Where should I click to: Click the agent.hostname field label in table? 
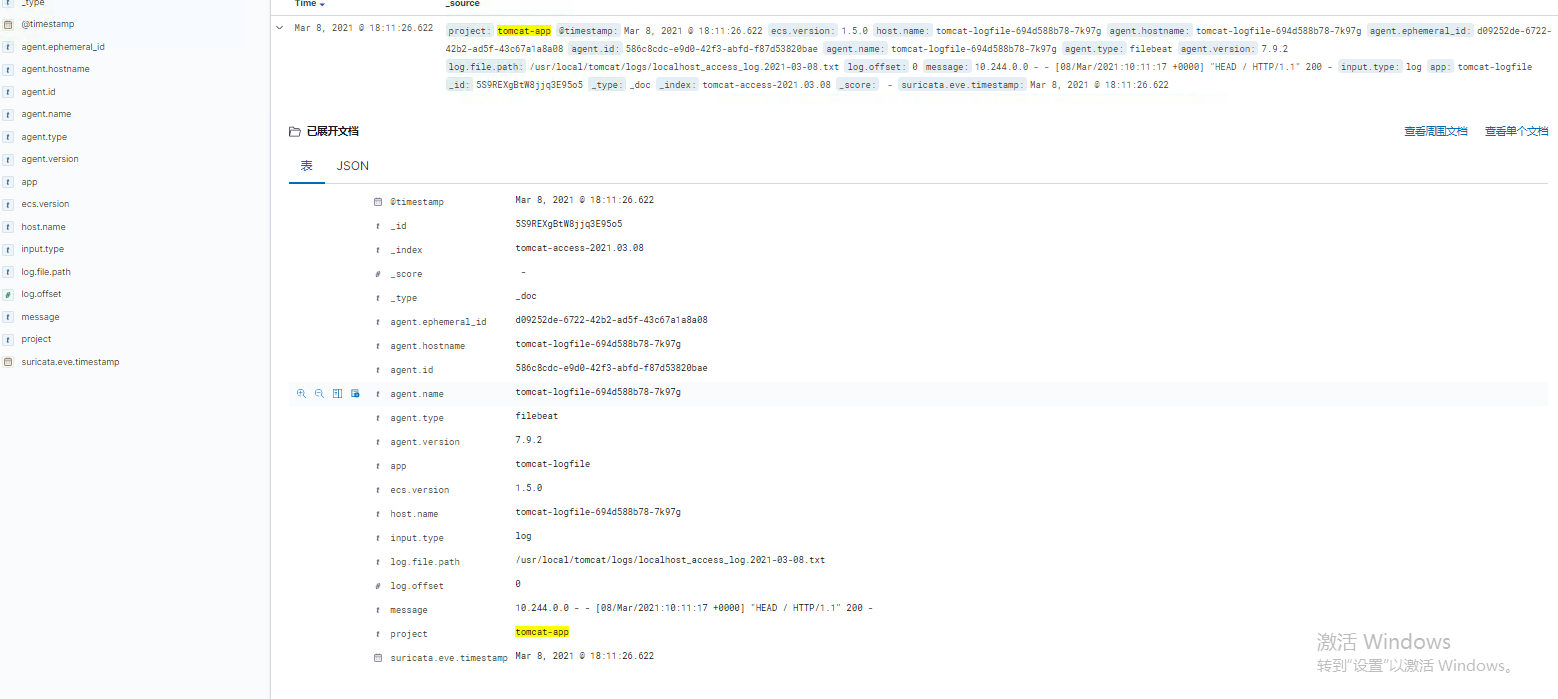pyautogui.click(x=428, y=346)
